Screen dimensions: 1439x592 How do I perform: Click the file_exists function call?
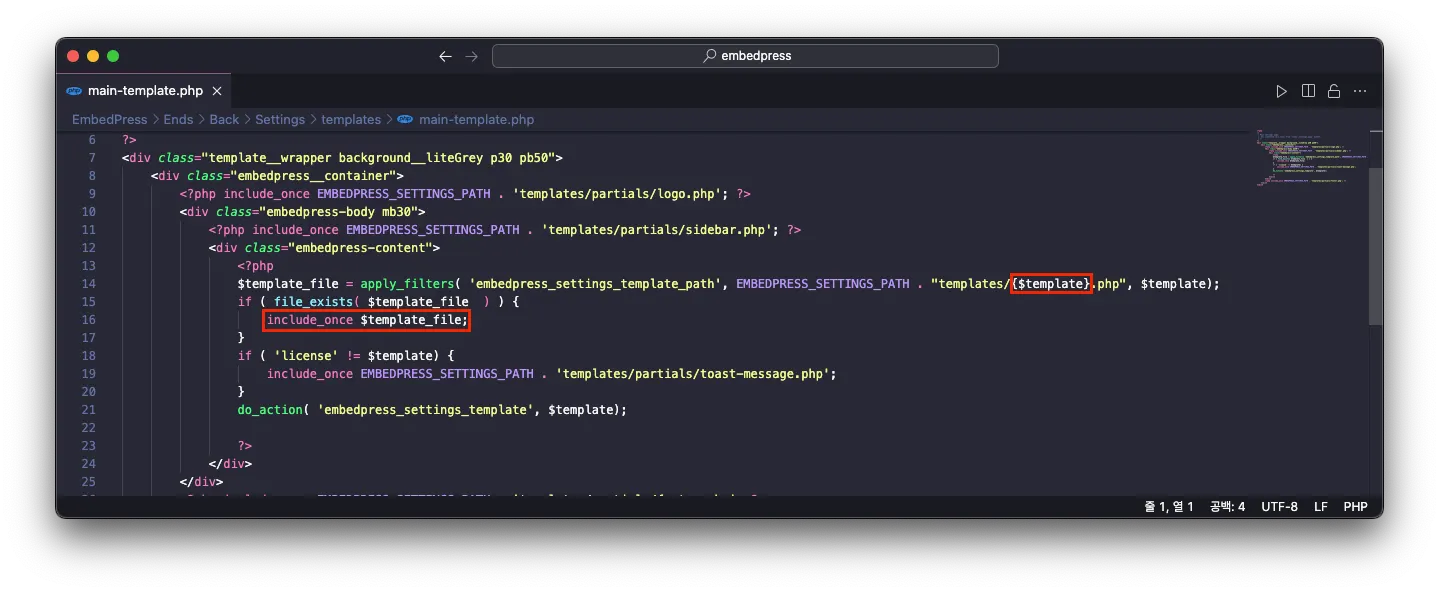pyautogui.click(x=313, y=302)
